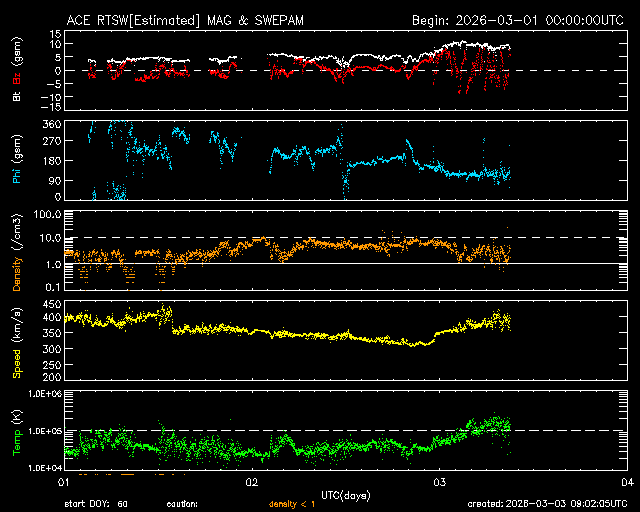The width and height of the screenshot is (640, 512).
Task: Select day 04 tick on time axis
Action: (626, 483)
